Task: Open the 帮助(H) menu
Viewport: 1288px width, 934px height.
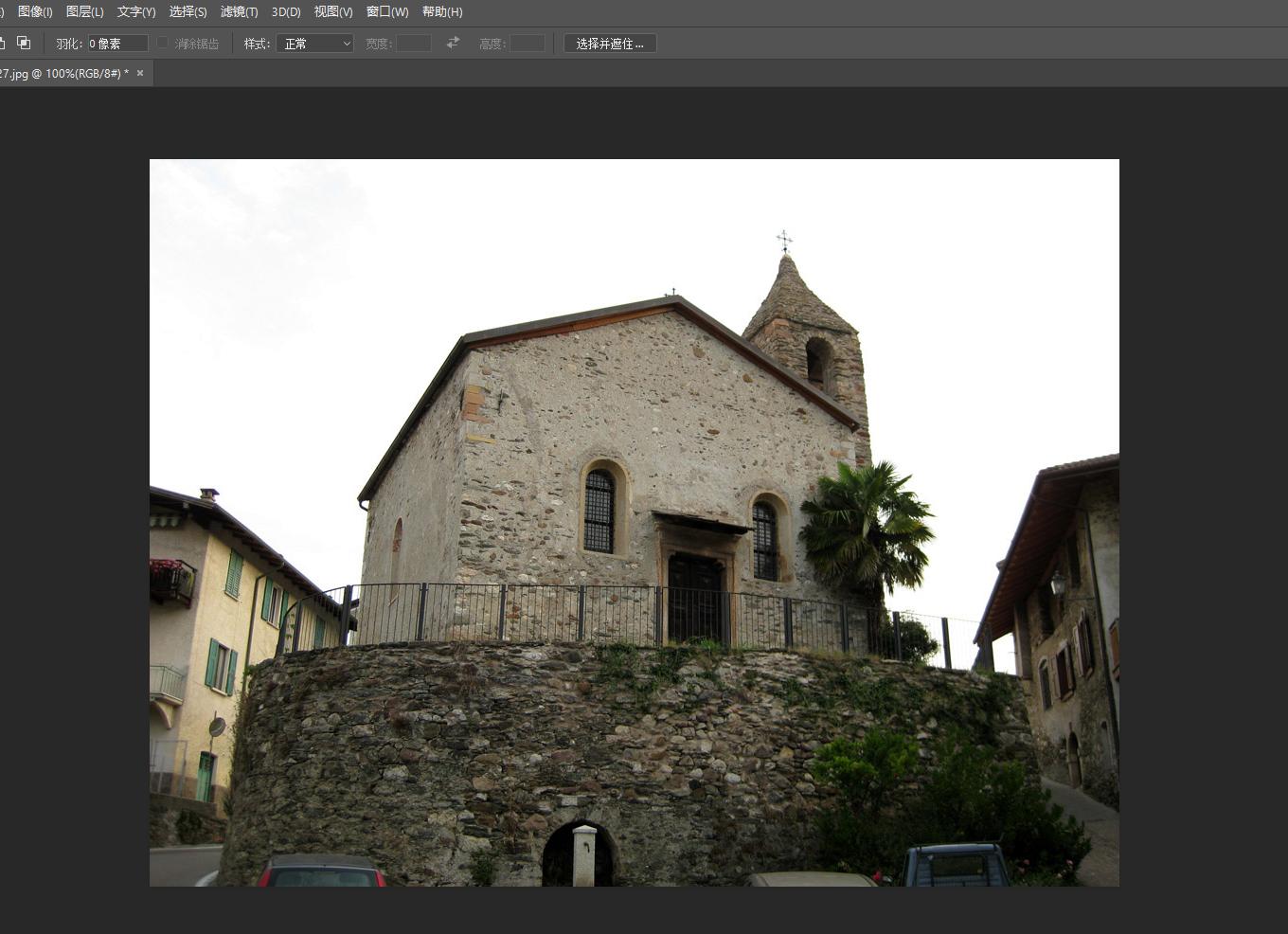Action: click(442, 11)
